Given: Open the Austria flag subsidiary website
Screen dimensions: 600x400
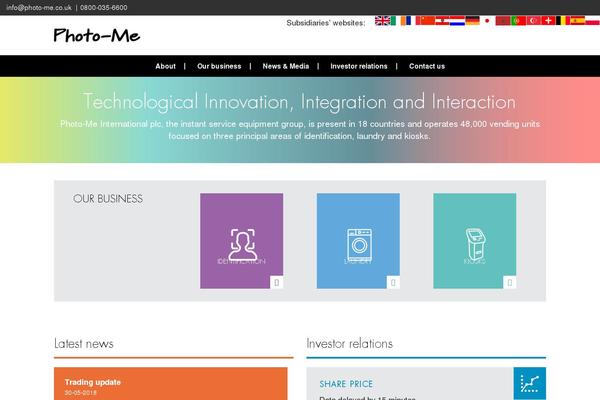Looking at the screenshot, I should 442,20.
